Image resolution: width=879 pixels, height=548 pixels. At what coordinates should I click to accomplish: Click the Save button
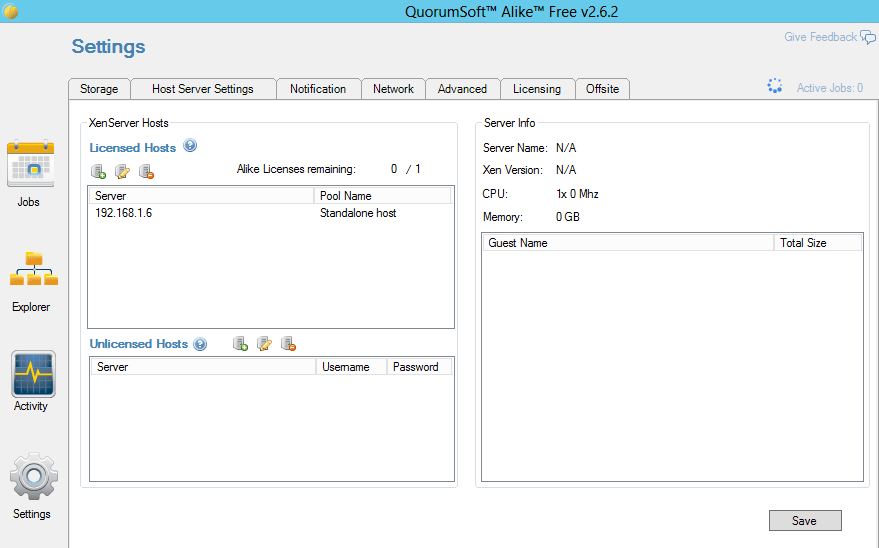click(x=805, y=521)
